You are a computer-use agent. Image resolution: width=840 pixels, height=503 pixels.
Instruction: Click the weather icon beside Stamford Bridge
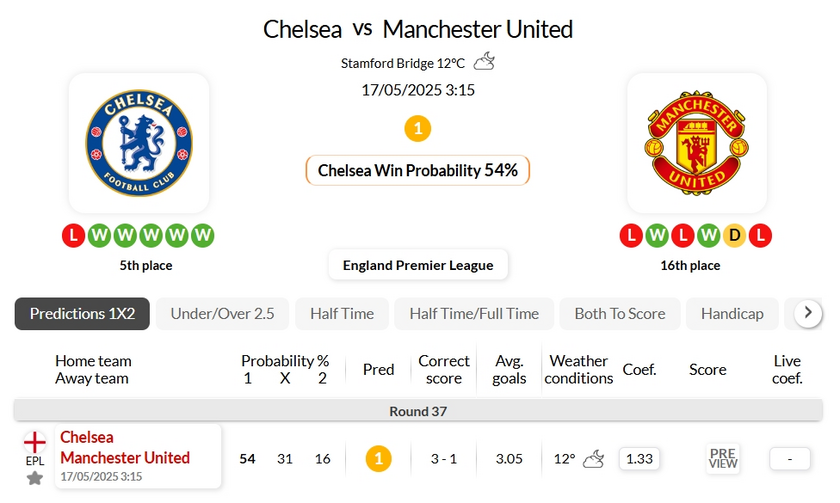(x=484, y=62)
